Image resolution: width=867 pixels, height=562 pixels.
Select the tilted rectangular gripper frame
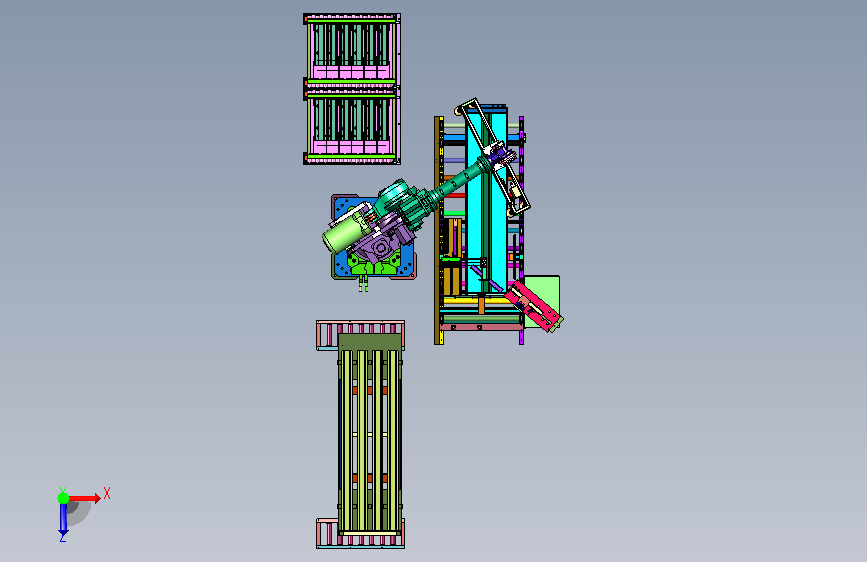492,157
